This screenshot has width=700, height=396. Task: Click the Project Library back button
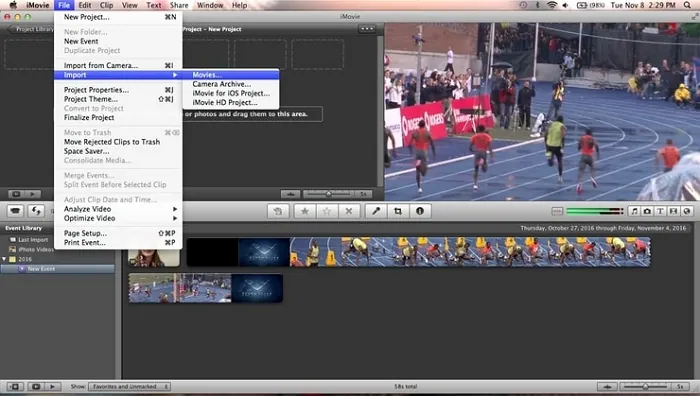click(30, 29)
